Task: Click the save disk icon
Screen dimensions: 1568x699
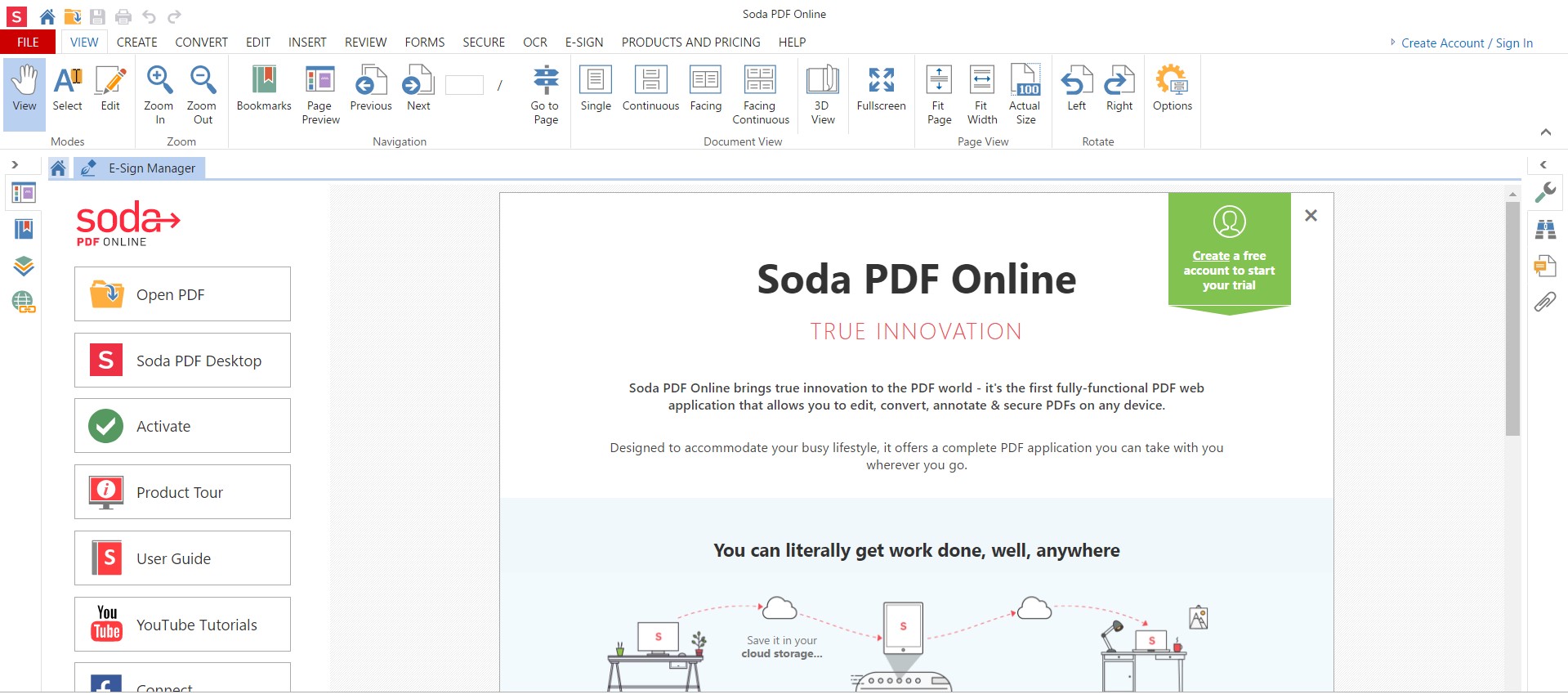Action: point(98,16)
